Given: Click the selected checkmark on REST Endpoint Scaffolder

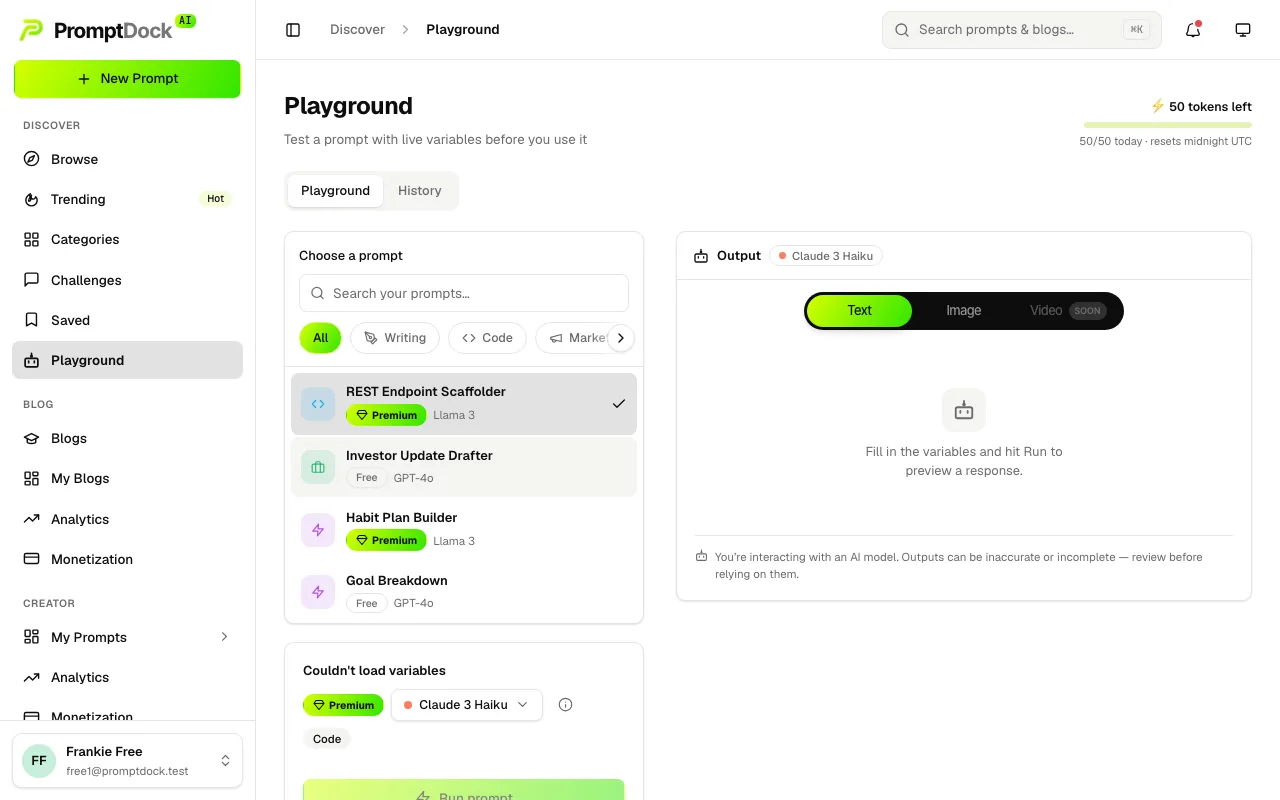Looking at the screenshot, I should click(619, 404).
